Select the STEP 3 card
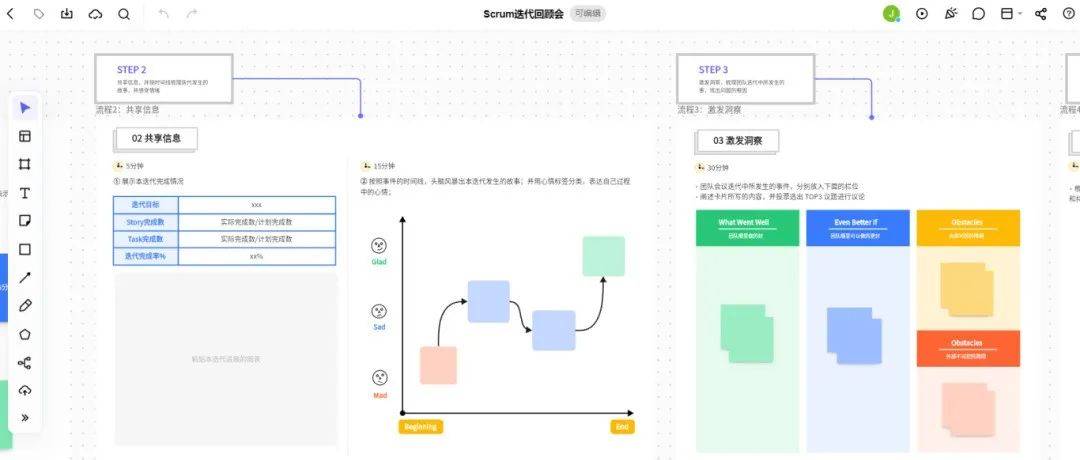 coord(745,79)
